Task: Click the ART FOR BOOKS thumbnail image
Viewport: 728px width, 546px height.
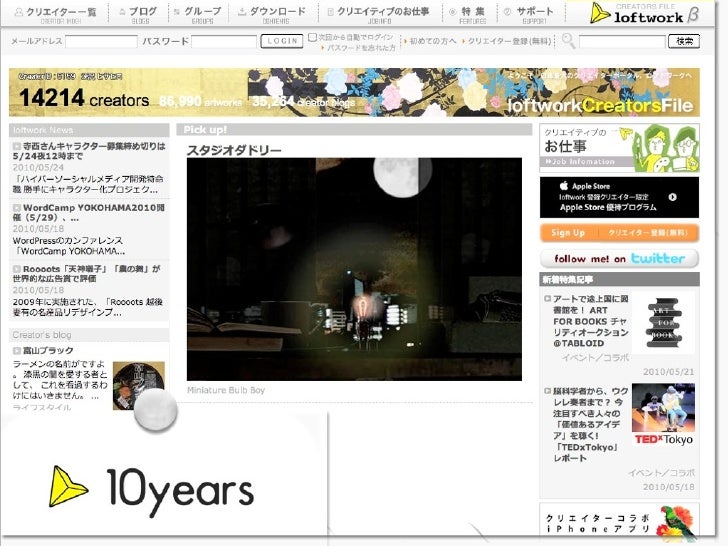Action: coord(663,323)
